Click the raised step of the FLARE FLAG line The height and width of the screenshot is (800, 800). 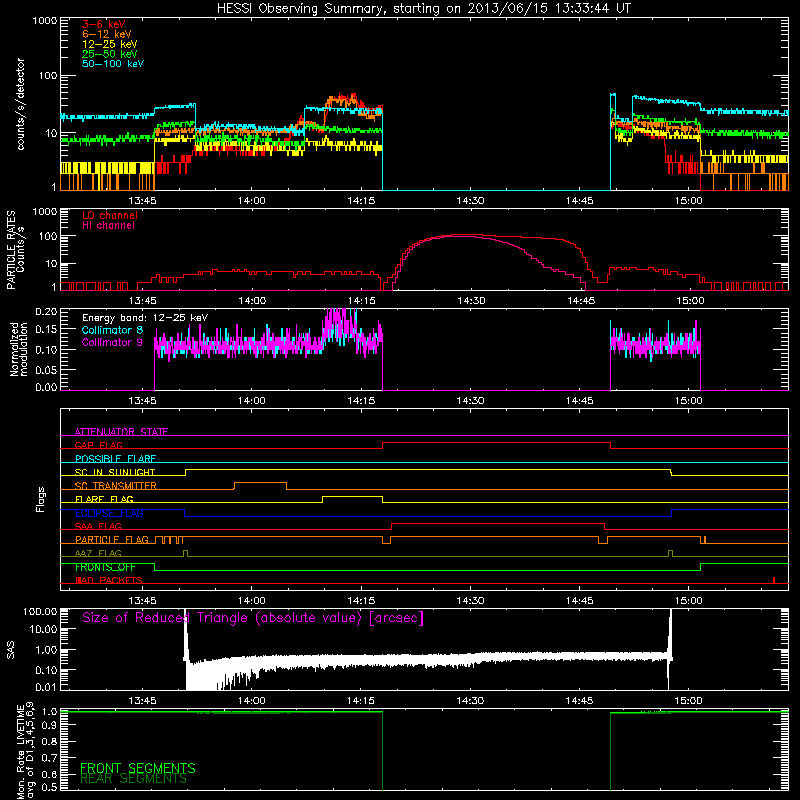(352, 496)
